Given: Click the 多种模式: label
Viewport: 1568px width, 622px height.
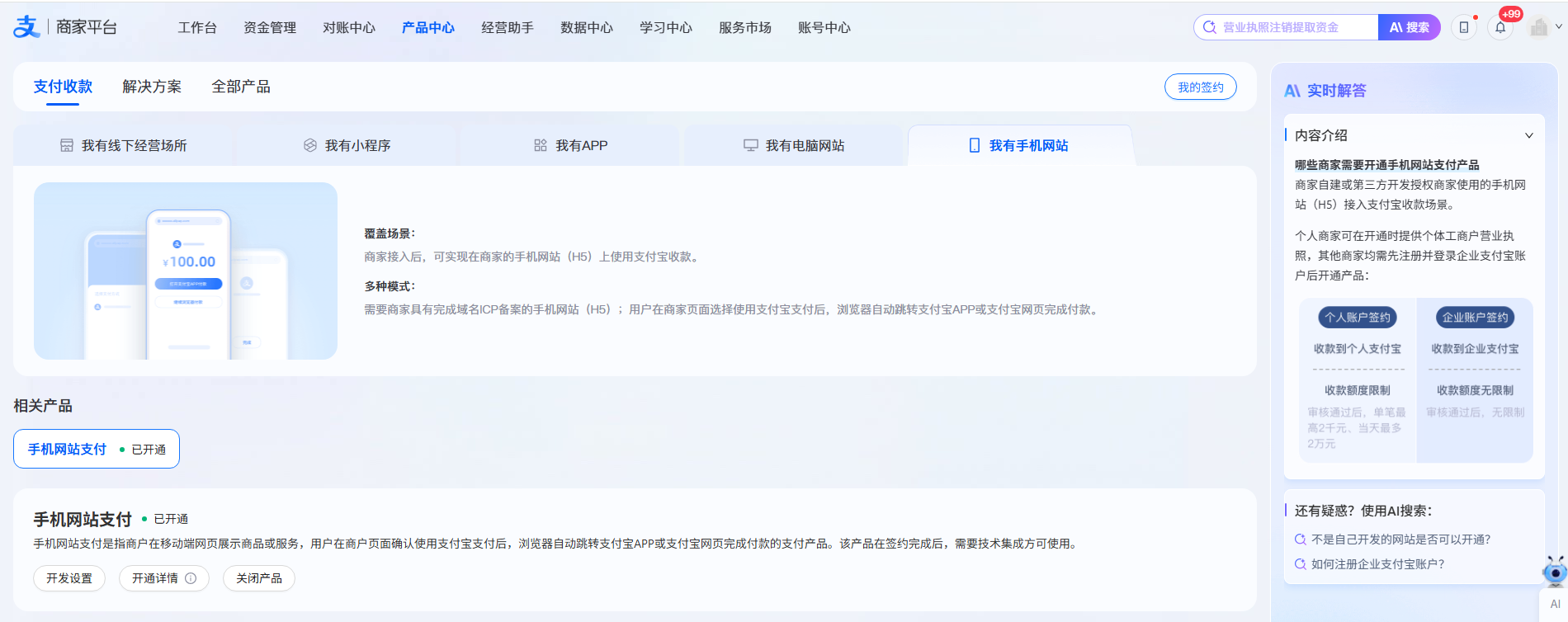Looking at the screenshot, I should 390,286.
